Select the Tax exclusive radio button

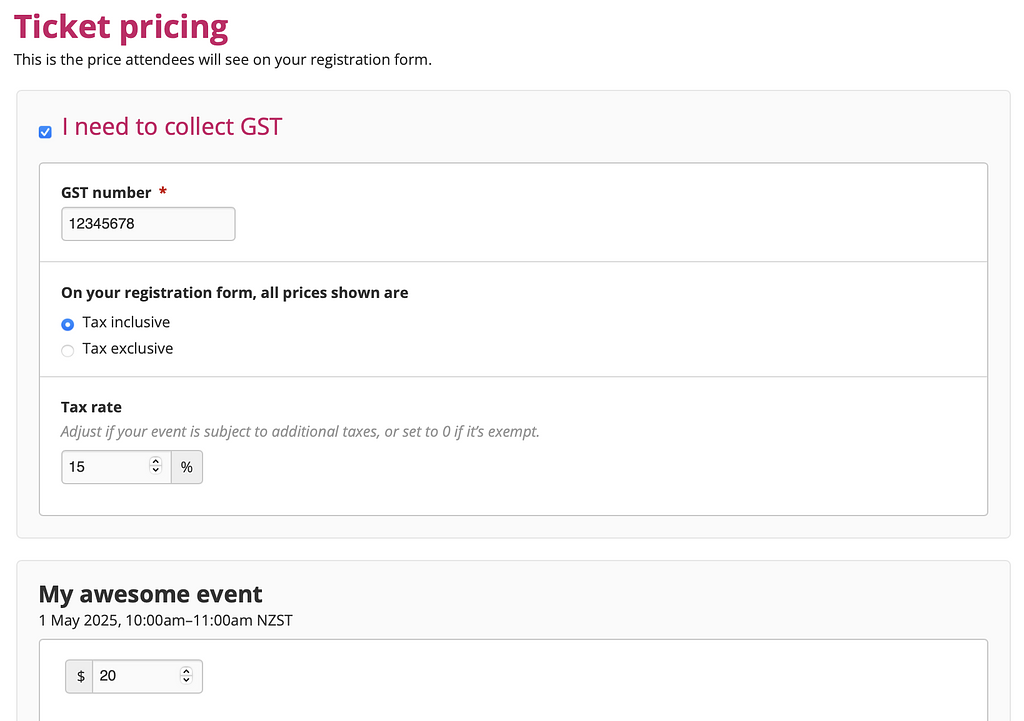click(67, 351)
